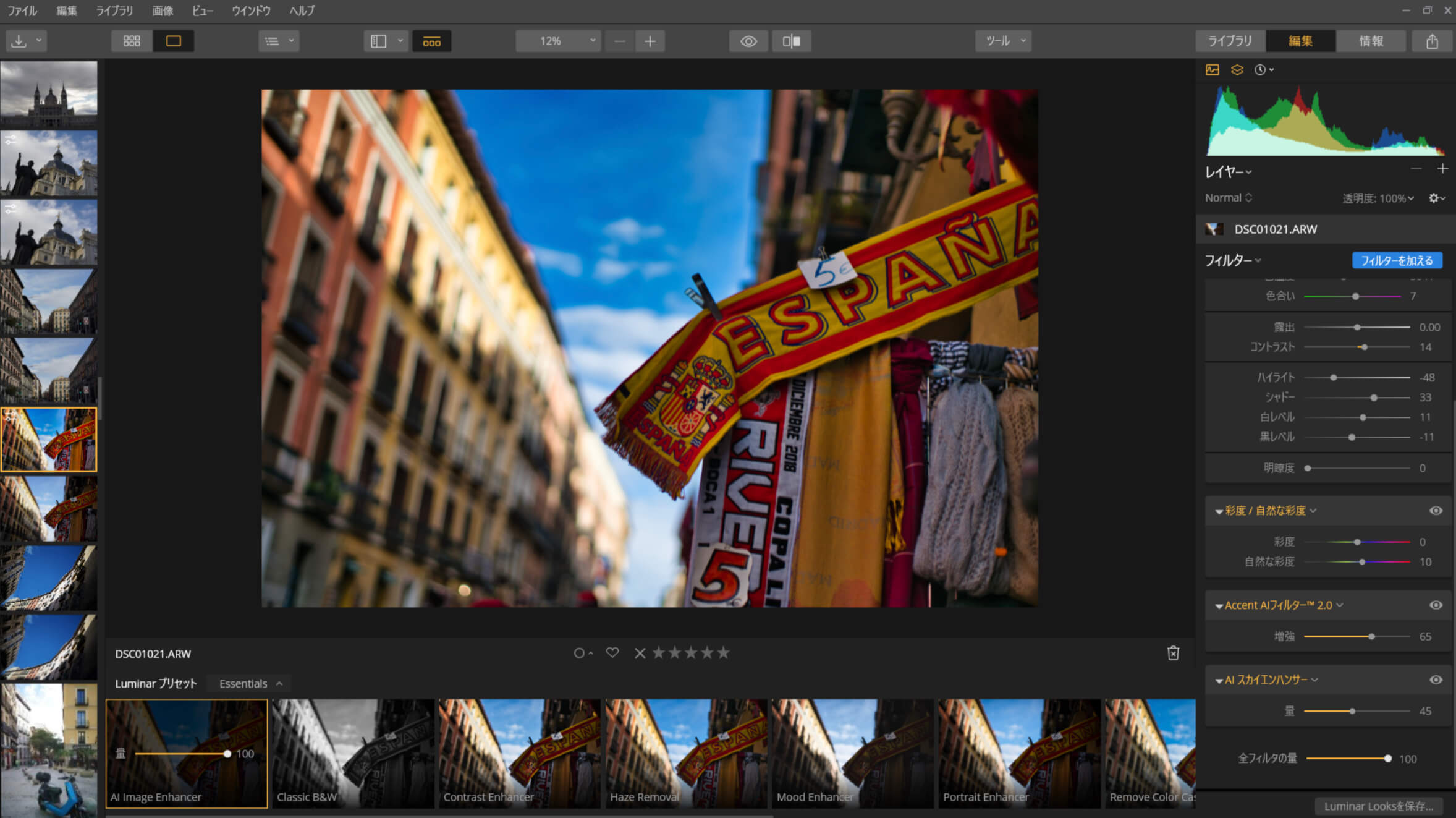Hide the 彩度 / 自然な彩度 filter
The image size is (1456, 818).
click(x=1436, y=511)
